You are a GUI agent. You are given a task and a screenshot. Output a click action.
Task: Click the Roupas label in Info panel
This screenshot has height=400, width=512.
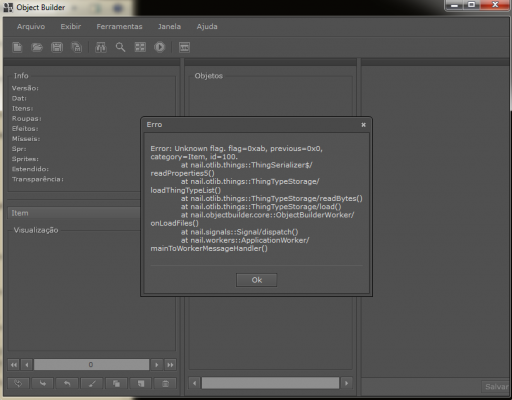tap(27, 119)
